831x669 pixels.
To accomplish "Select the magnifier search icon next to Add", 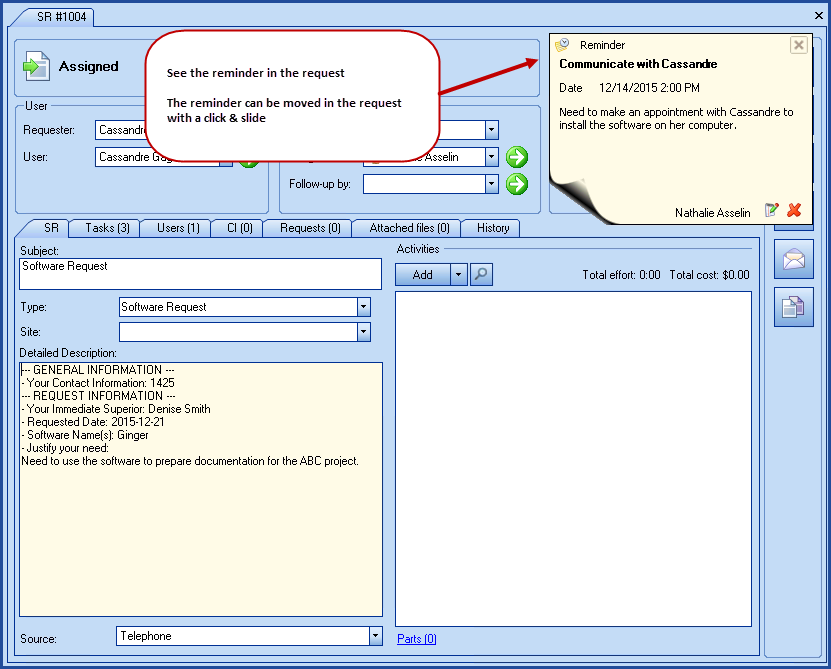I will click(x=481, y=274).
